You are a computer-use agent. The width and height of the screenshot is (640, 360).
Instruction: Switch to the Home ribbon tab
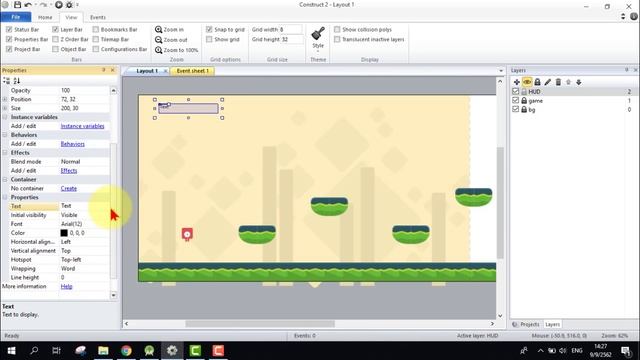[x=45, y=17]
